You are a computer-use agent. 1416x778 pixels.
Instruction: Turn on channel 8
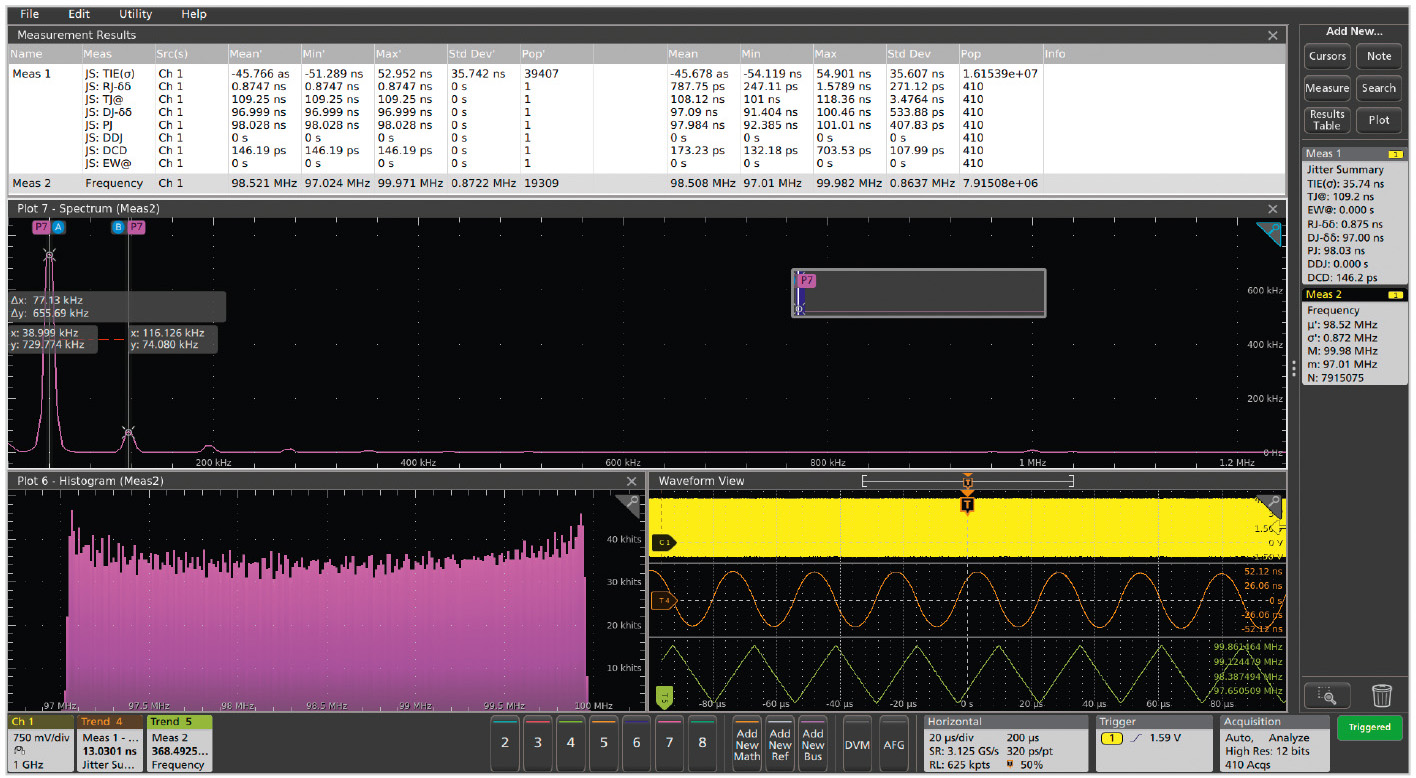coord(702,741)
